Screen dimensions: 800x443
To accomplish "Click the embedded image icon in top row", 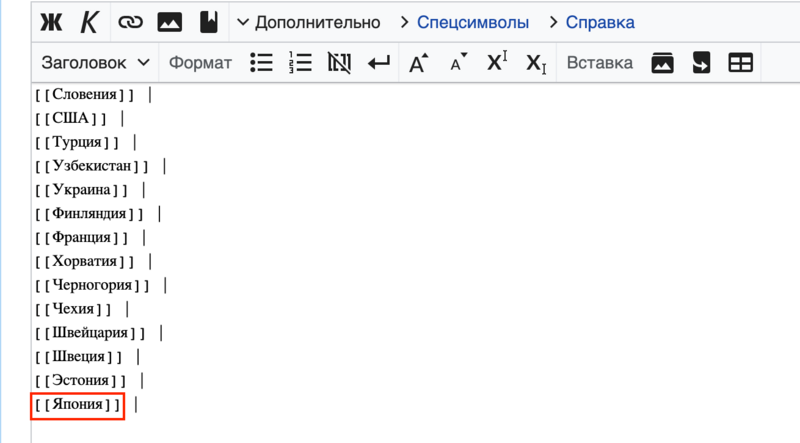I will (170, 22).
